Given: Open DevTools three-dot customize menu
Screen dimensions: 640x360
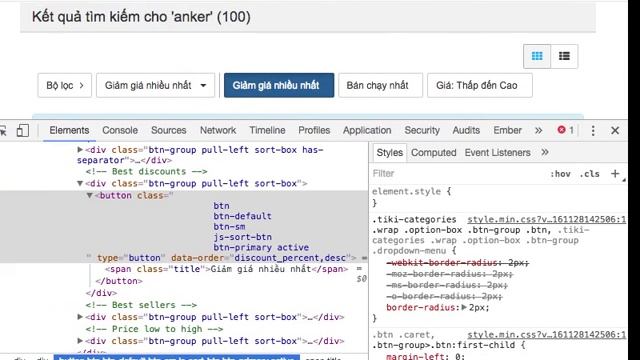Looking at the screenshot, I should pos(593,131).
